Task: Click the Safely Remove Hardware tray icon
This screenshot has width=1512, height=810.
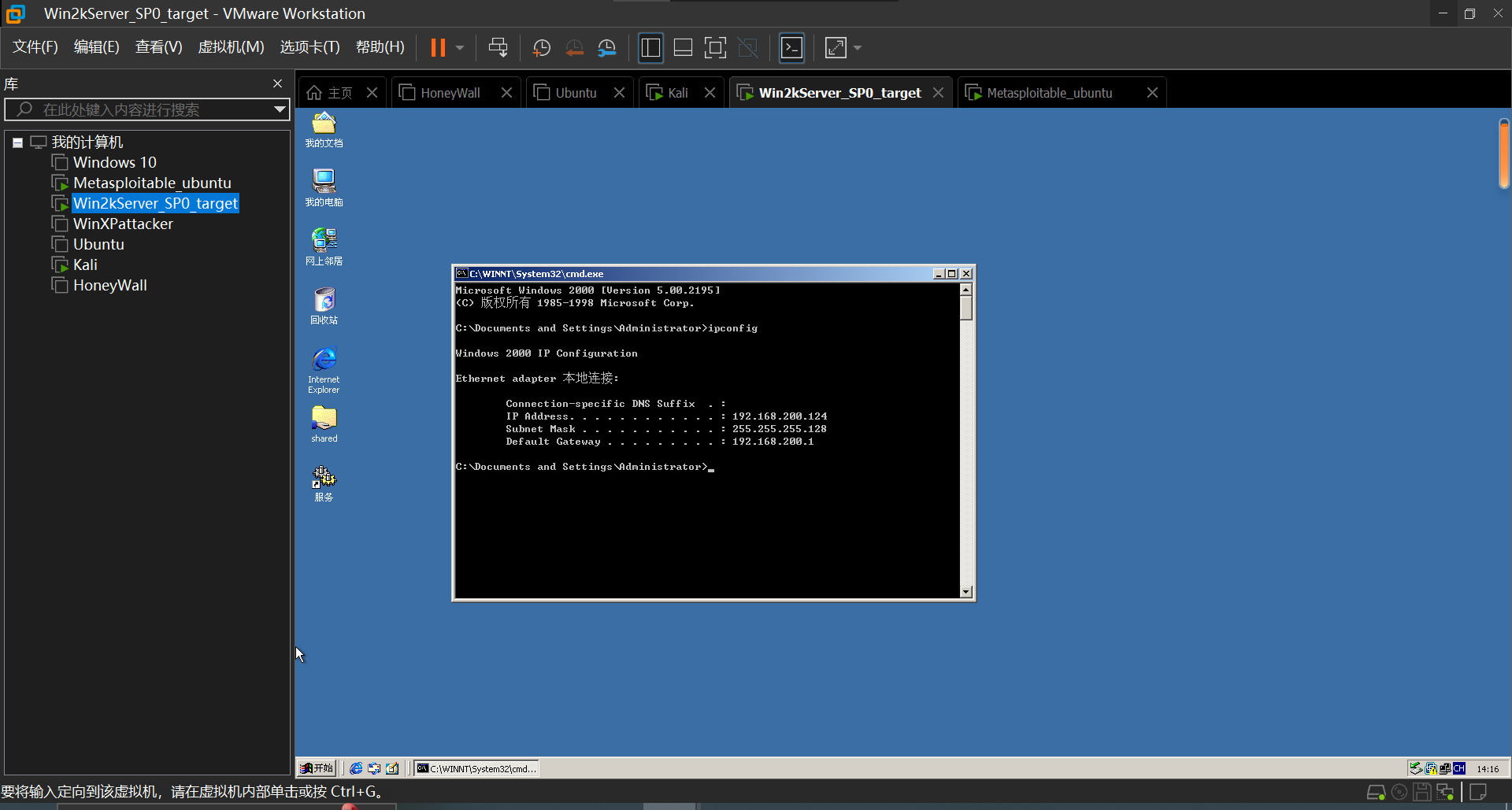Action: 1416,768
